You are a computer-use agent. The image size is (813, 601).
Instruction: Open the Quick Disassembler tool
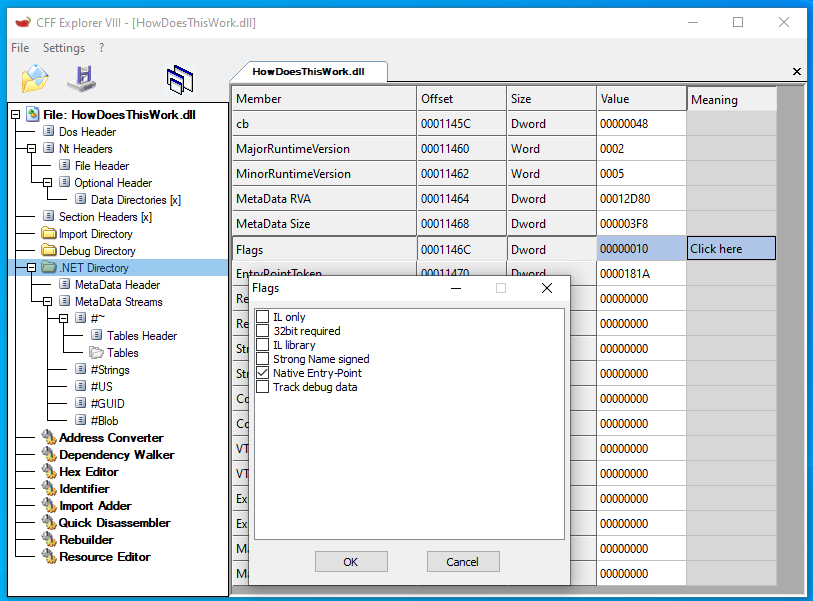click(115, 523)
